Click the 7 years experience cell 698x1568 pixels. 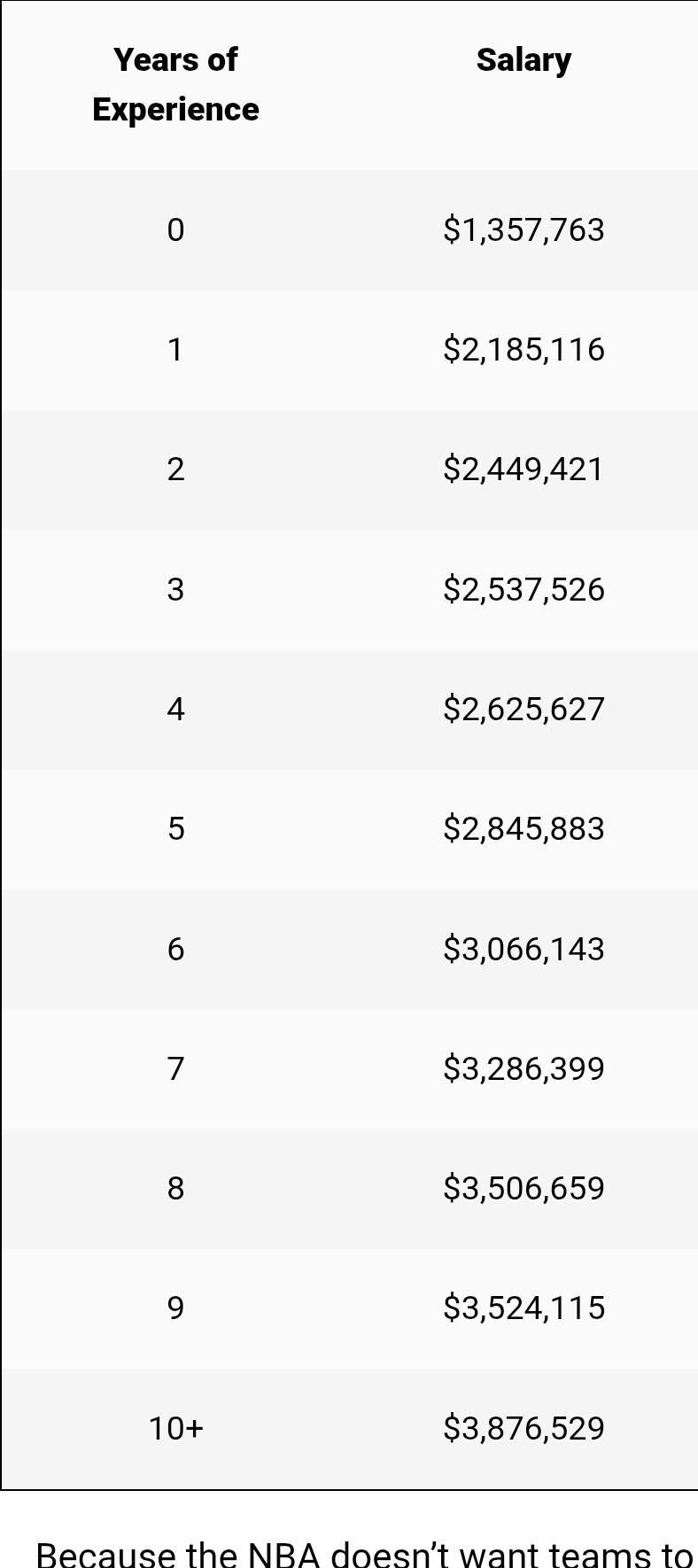tap(175, 1069)
